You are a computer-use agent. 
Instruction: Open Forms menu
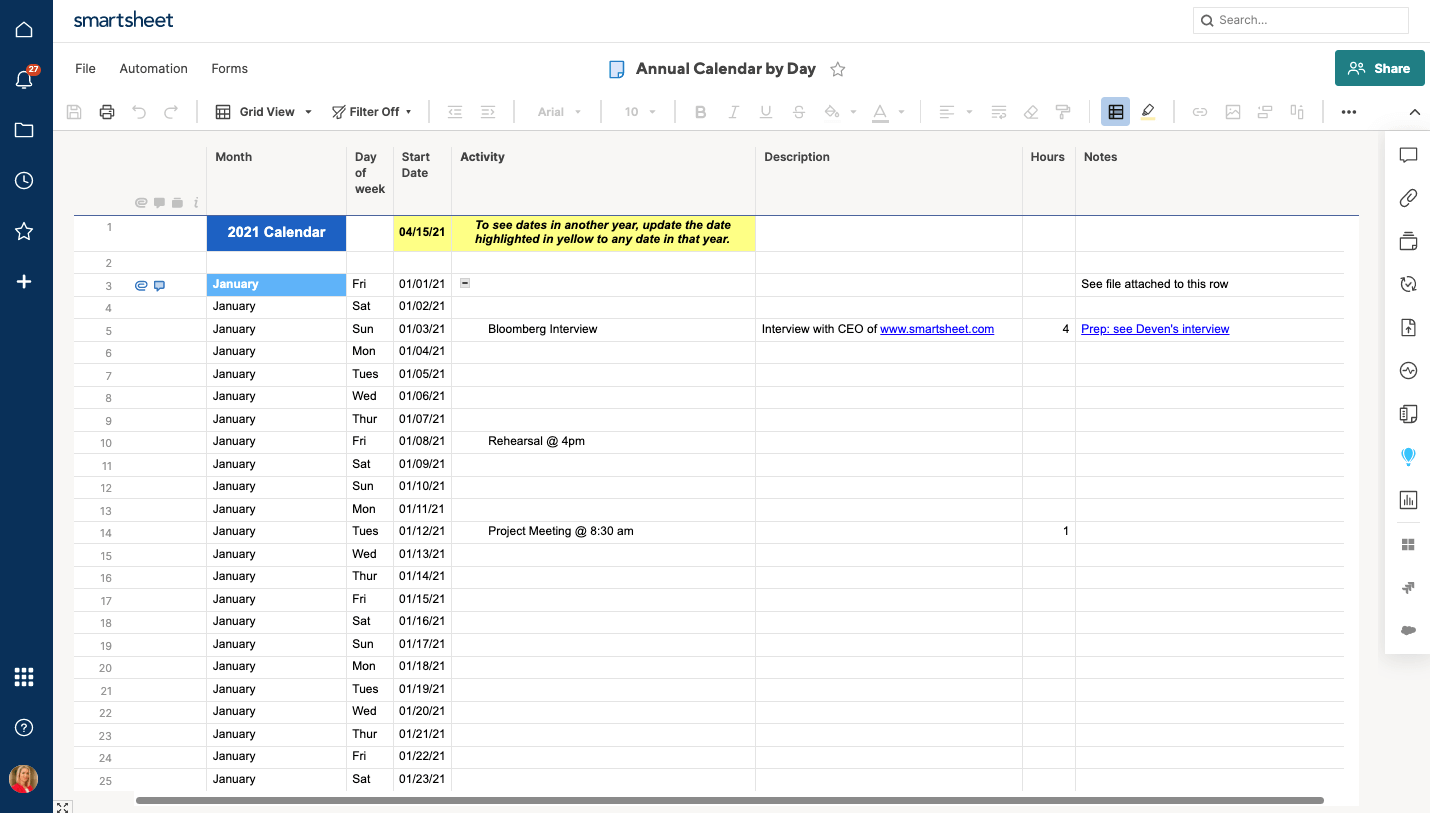coord(229,69)
